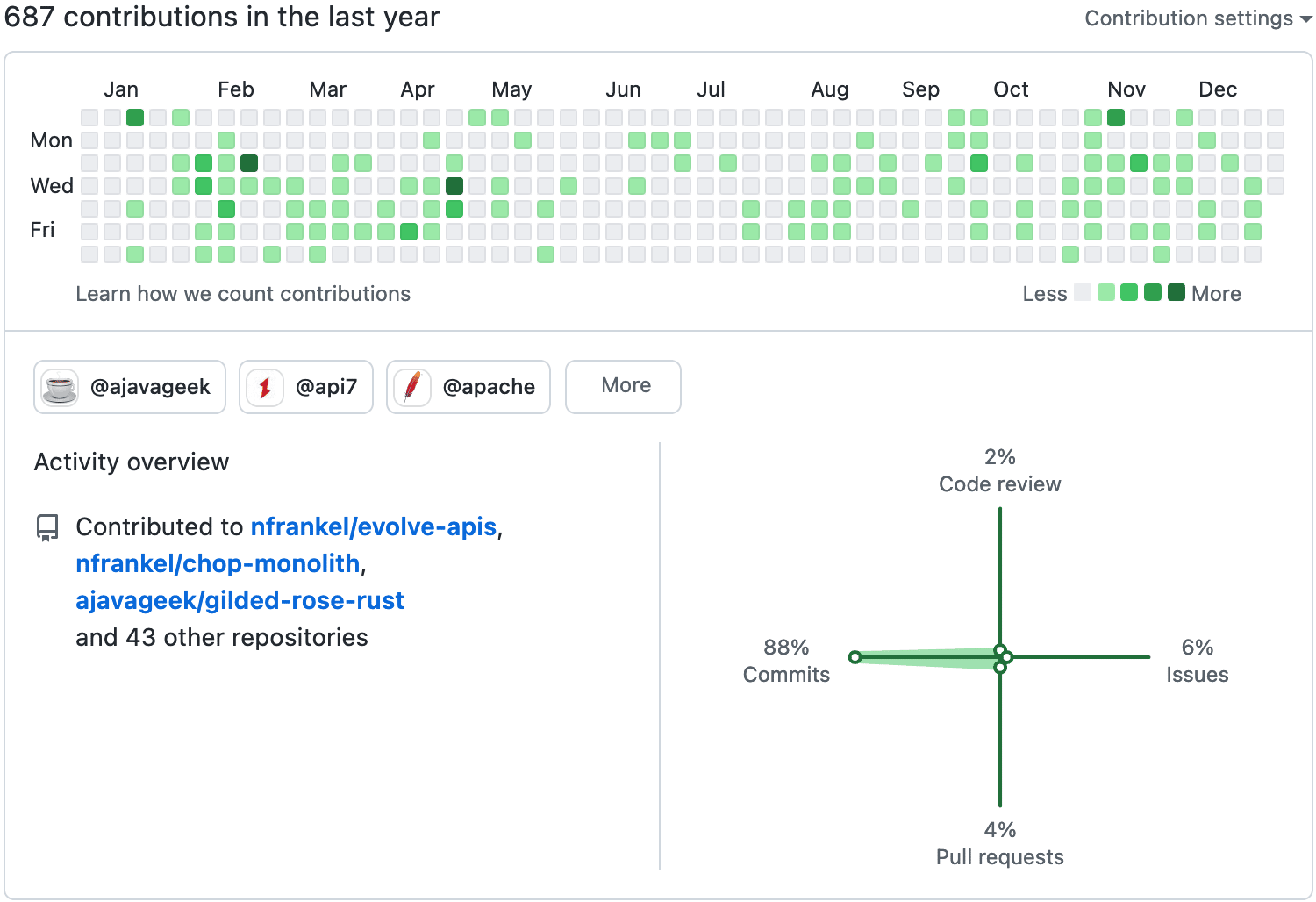Click the Code review axis point on the chart
Image resolution: width=1316 pixels, height=902 pixels.
1000,651
